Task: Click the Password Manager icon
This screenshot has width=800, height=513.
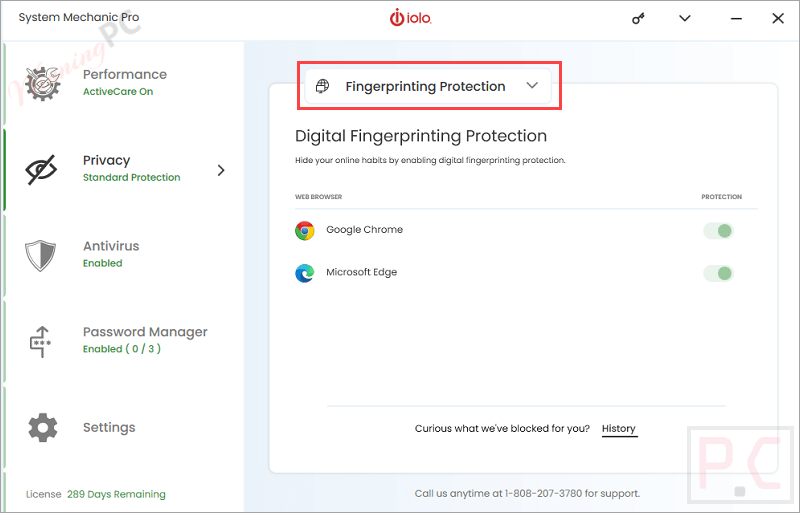Action: [x=41, y=341]
